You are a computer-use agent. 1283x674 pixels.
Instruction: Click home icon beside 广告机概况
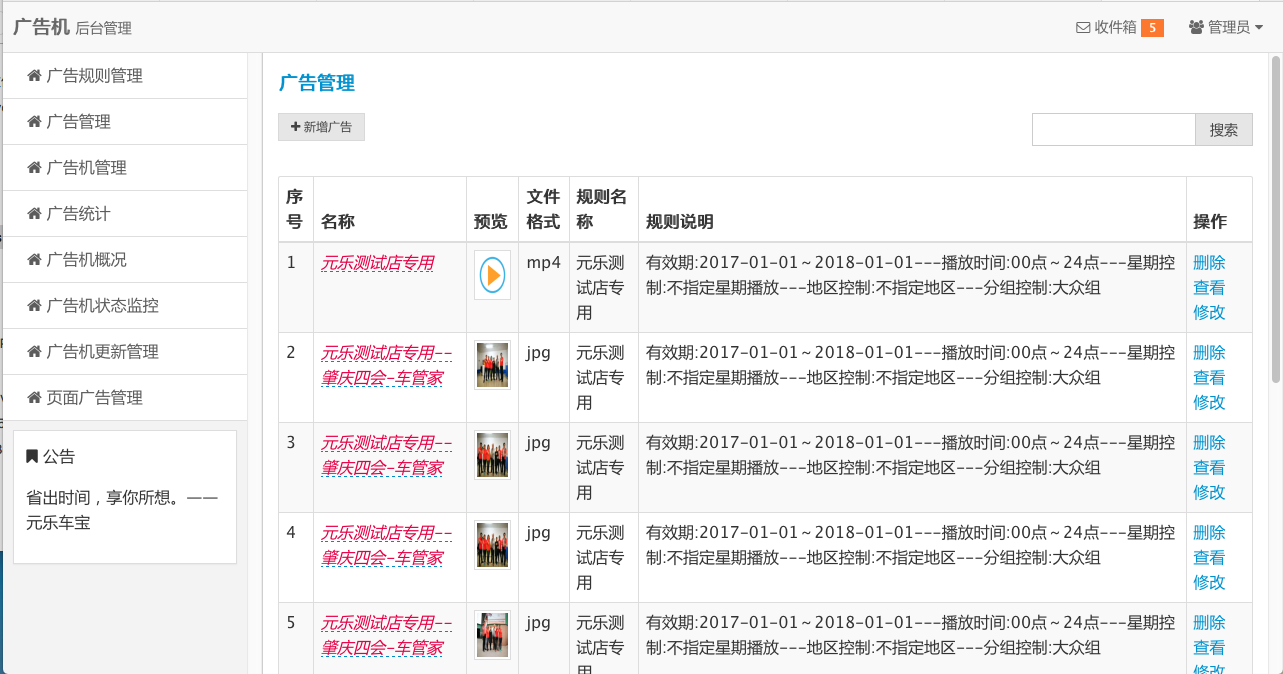point(34,260)
